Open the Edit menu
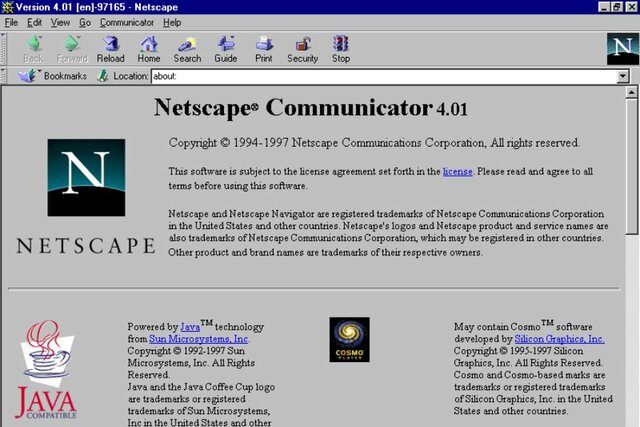 [34, 22]
